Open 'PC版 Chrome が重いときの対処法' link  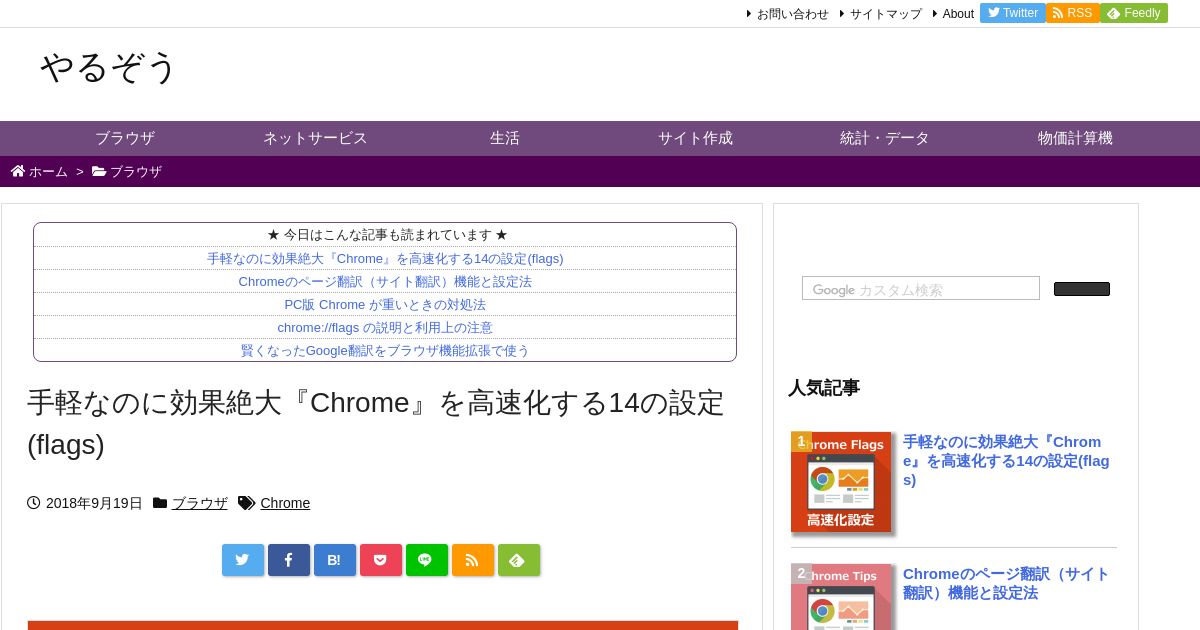coord(385,304)
